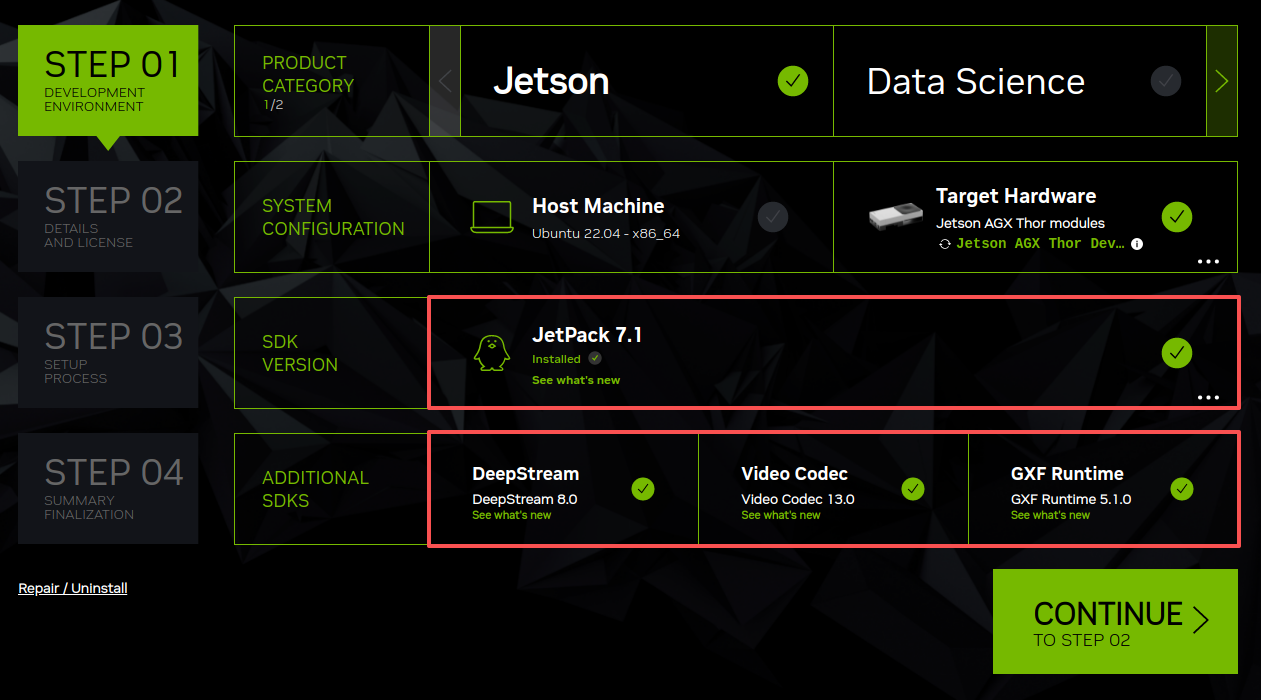Enable the Data Science category checkmark
The height and width of the screenshot is (700, 1261).
(1165, 81)
